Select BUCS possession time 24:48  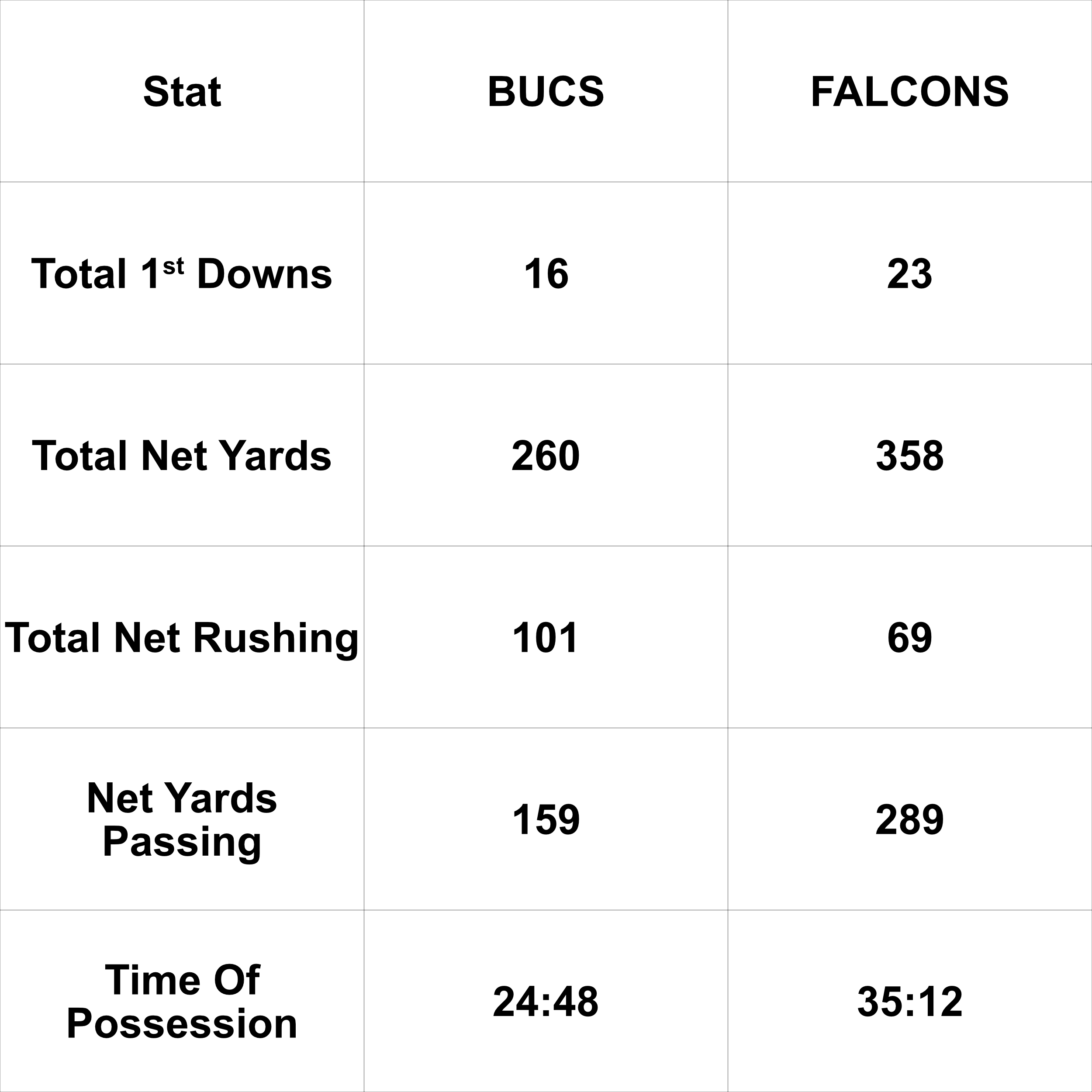pyautogui.click(x=546, y=1002)
